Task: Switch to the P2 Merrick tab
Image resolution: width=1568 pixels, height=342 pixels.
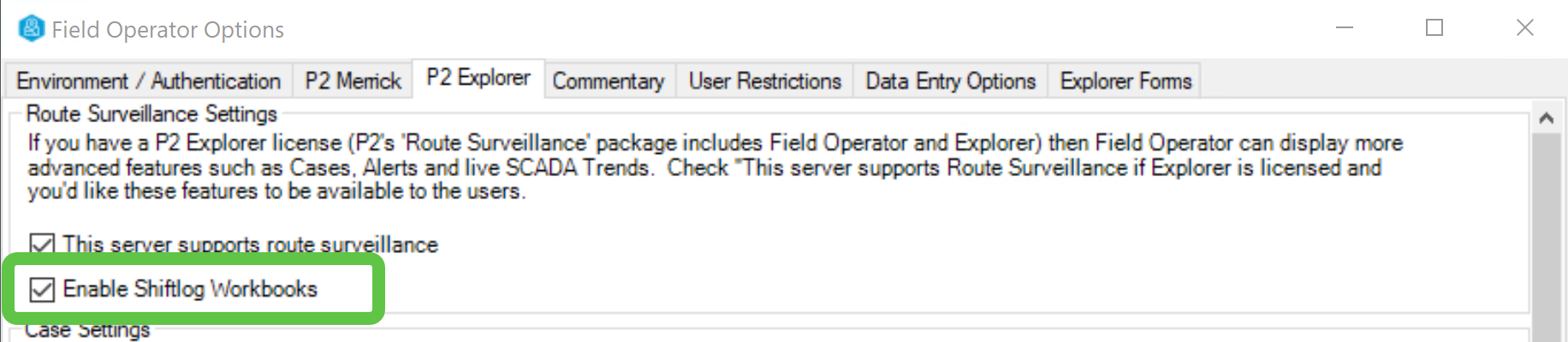Action: (x=353, y=81)
